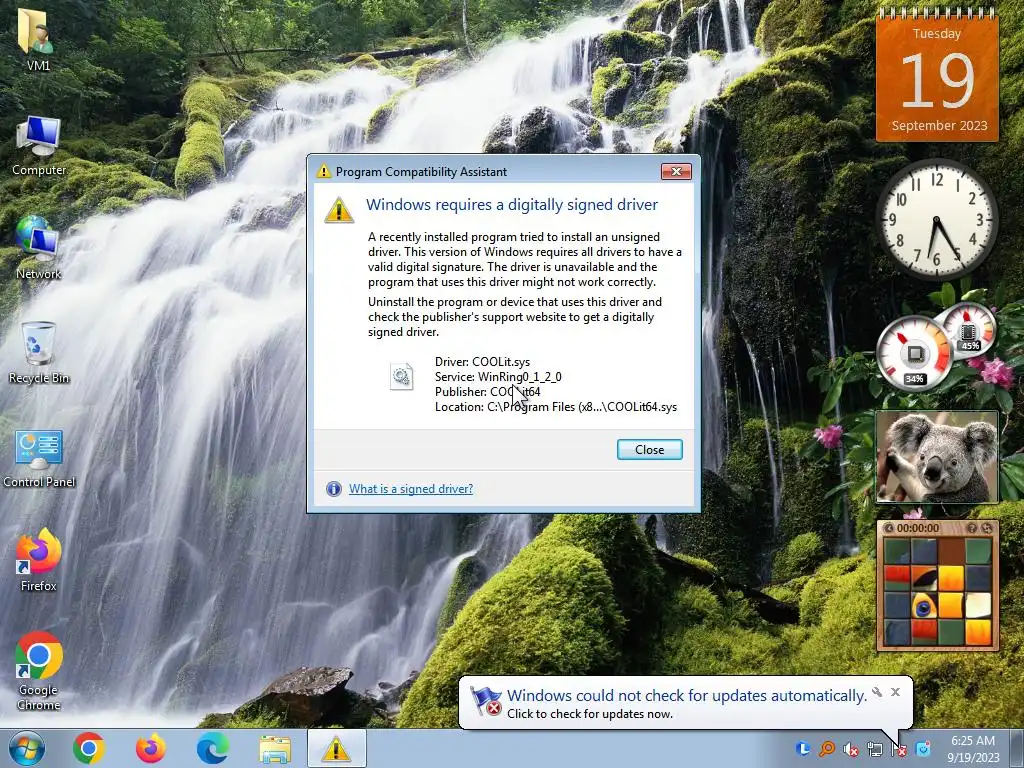Screen dimensions: 1024x768
Task: Click the koala slideshow gadget picture
Action: click(x=937, y=457)
